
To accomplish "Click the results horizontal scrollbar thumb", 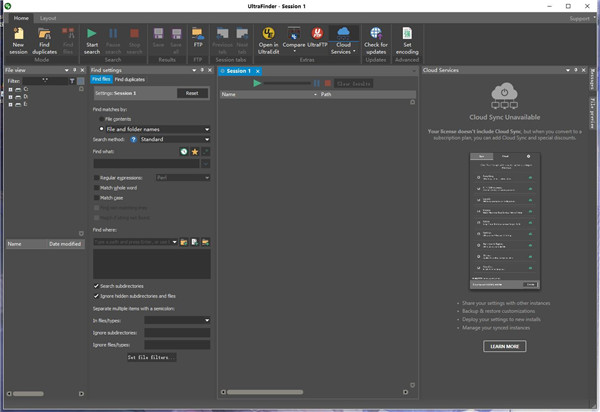I will click(x=265, y=392).
